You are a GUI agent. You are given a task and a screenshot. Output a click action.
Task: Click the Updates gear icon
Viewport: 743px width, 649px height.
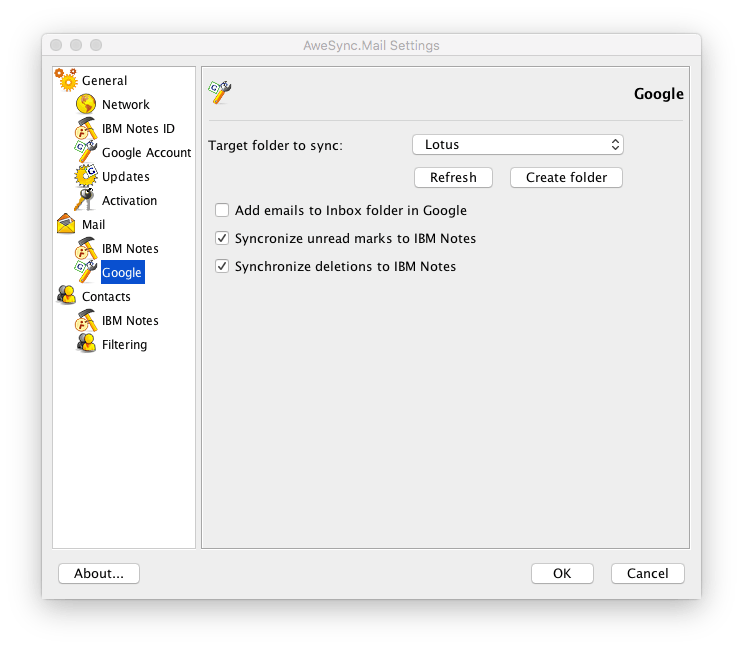(x=86, y=176)
